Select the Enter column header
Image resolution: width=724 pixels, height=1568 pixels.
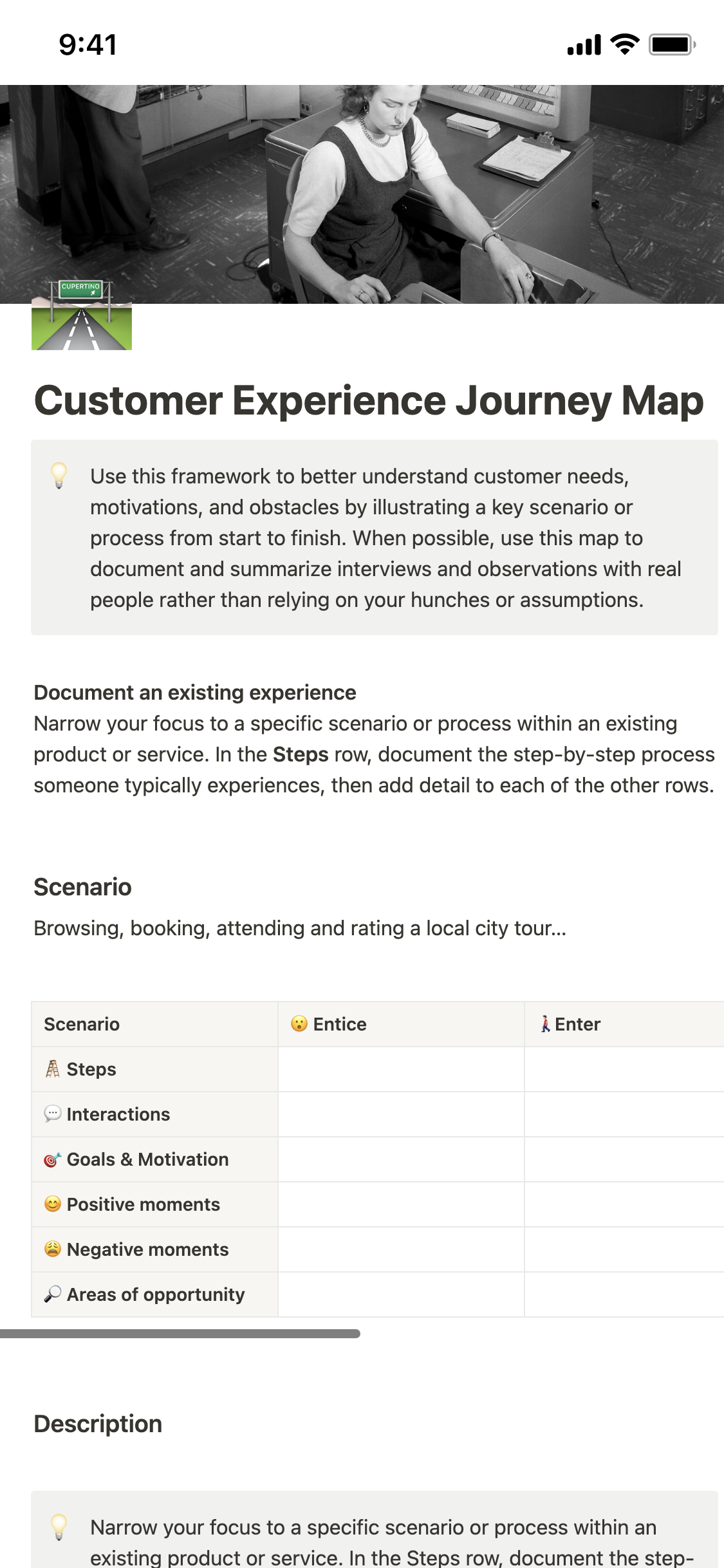[x=578, y=1024]
